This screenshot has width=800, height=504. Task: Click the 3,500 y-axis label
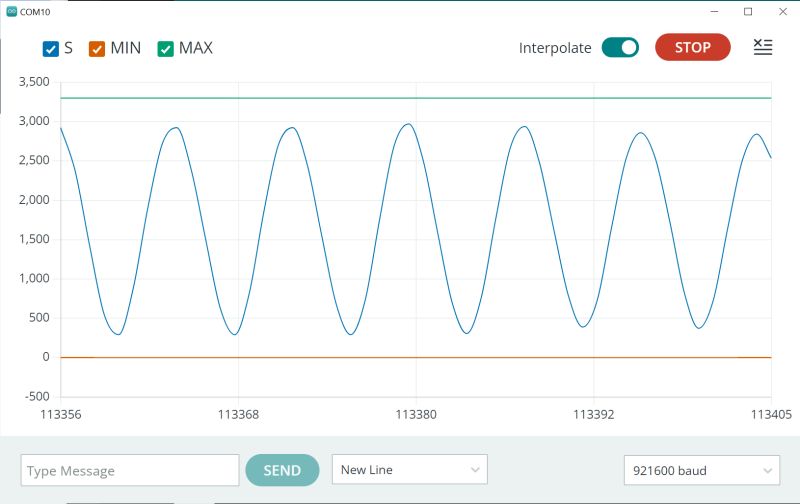[x=34, y=82]
